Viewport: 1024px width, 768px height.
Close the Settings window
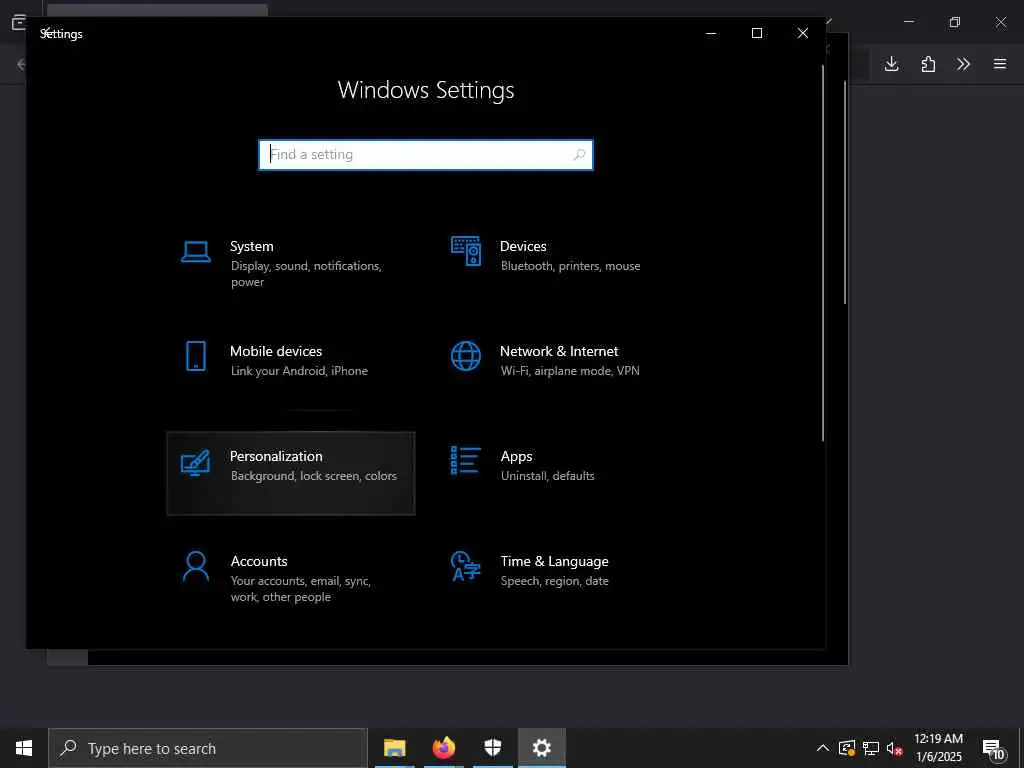pyautogui.click(x=803, y=33)
